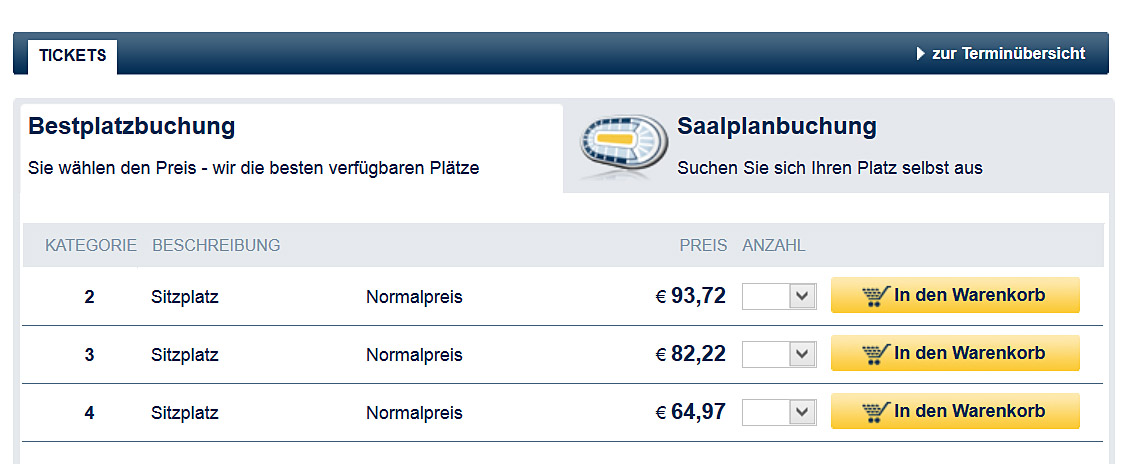This screenshot has height=464, width=1135.
Task: Click arrow icon beside zur Terminübersicht
Action: (x=921, y=54)
